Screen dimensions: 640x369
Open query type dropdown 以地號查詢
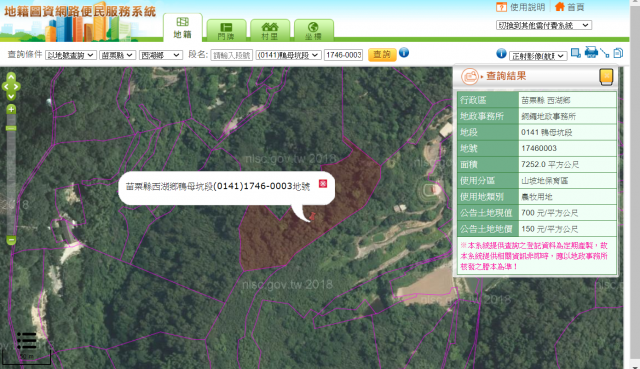(71, 55)
